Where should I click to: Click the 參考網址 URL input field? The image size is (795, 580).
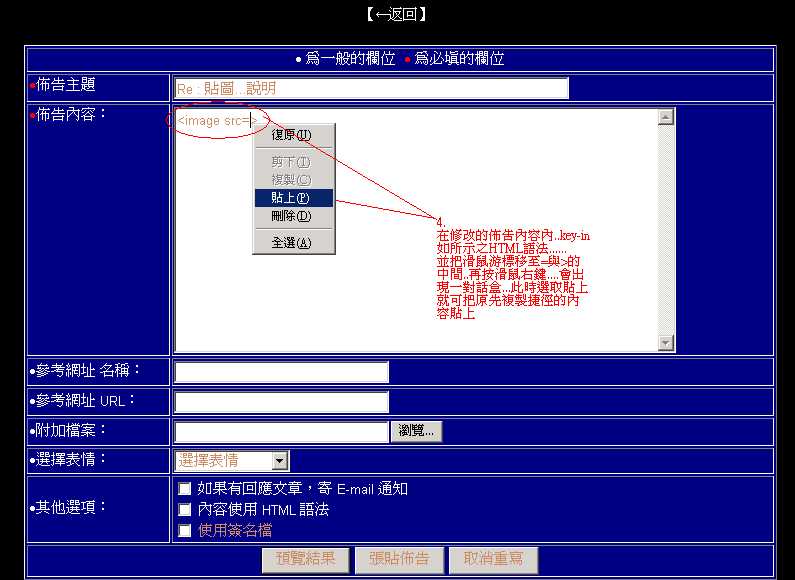click(x=281, y=402)
